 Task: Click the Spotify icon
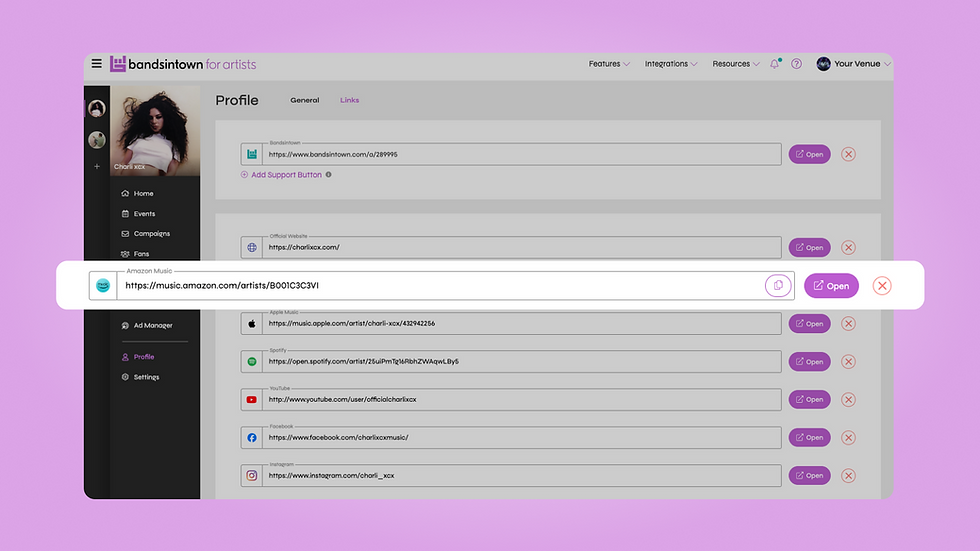coord(252,362)
